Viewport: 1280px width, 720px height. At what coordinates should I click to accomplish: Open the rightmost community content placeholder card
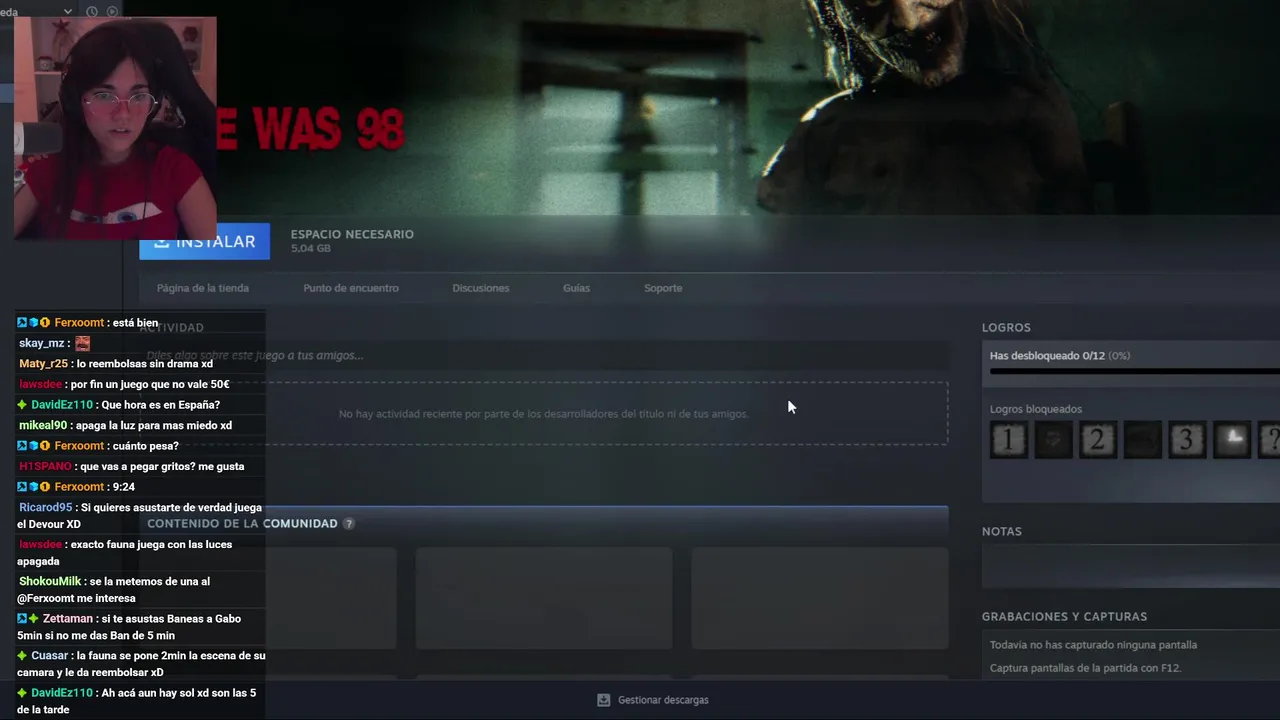(x=819, y=598)
